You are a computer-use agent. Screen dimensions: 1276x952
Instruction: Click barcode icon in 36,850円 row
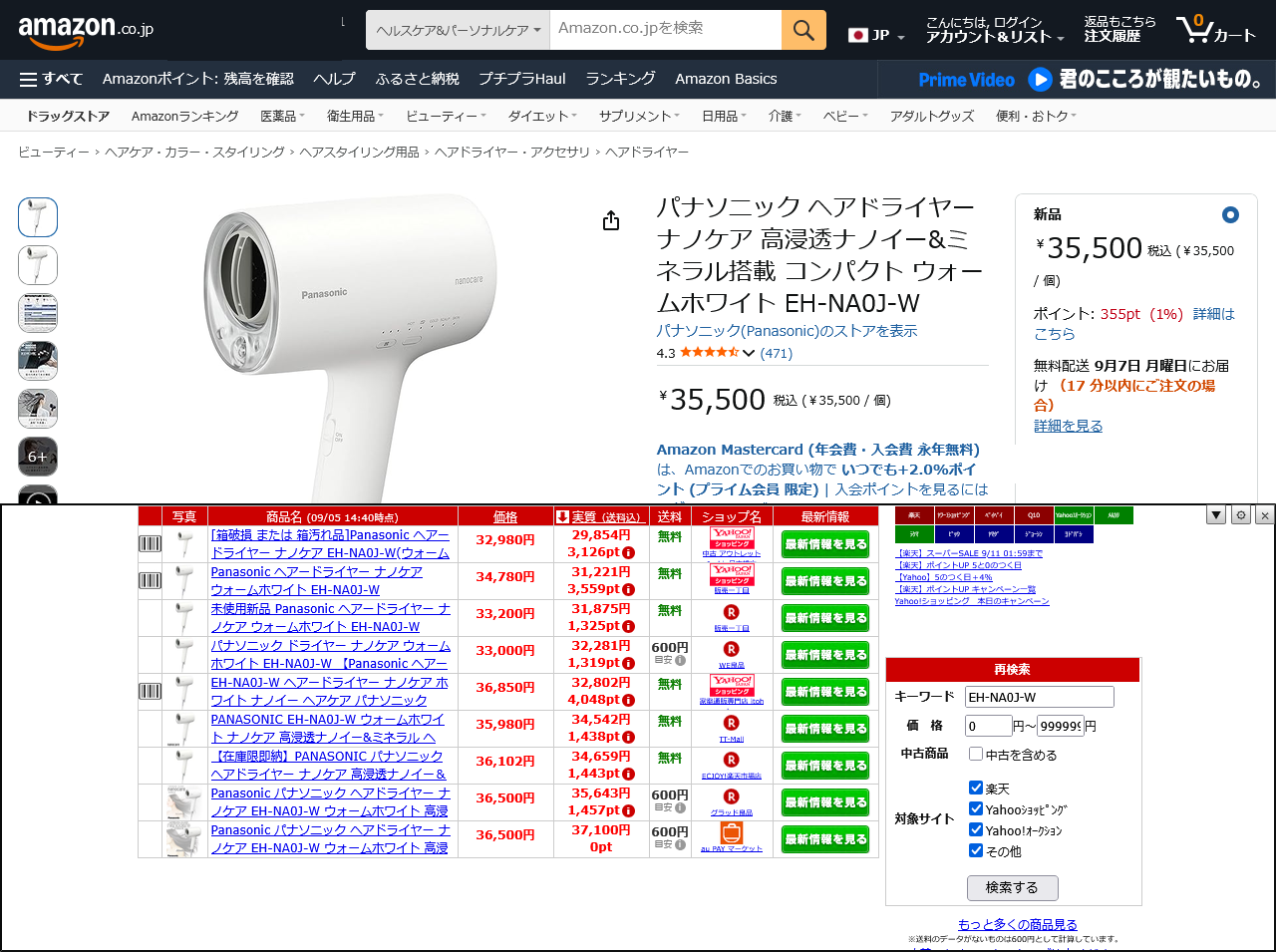(x=150, y=691)
